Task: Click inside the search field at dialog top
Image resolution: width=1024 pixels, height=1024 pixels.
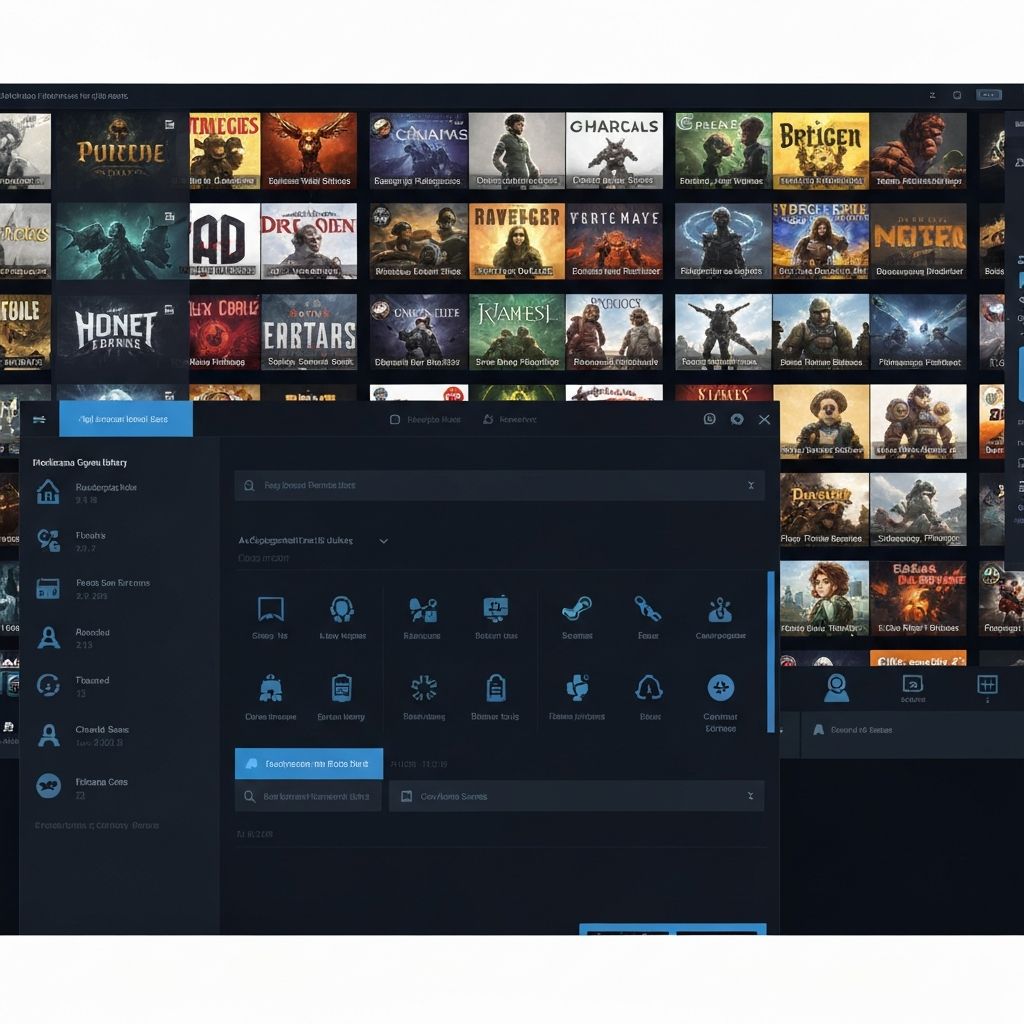Action: (x=490, y=486)
